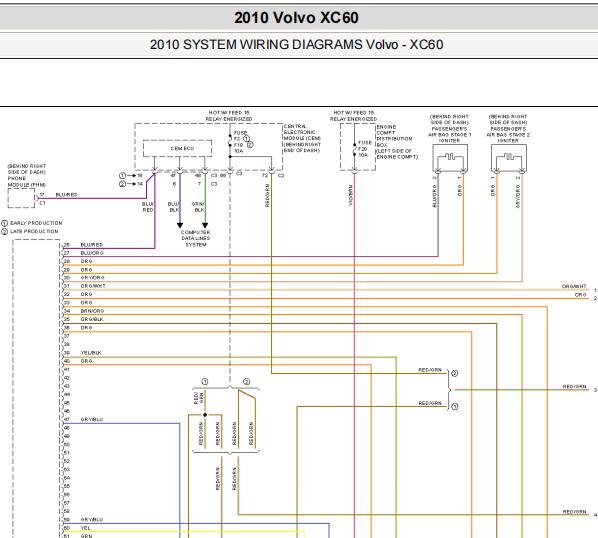Screen dimensions: 598x538
Task: Click the 'GRN/BLK' wire label under CEM ECU
Action: click(x=198, y=207)
